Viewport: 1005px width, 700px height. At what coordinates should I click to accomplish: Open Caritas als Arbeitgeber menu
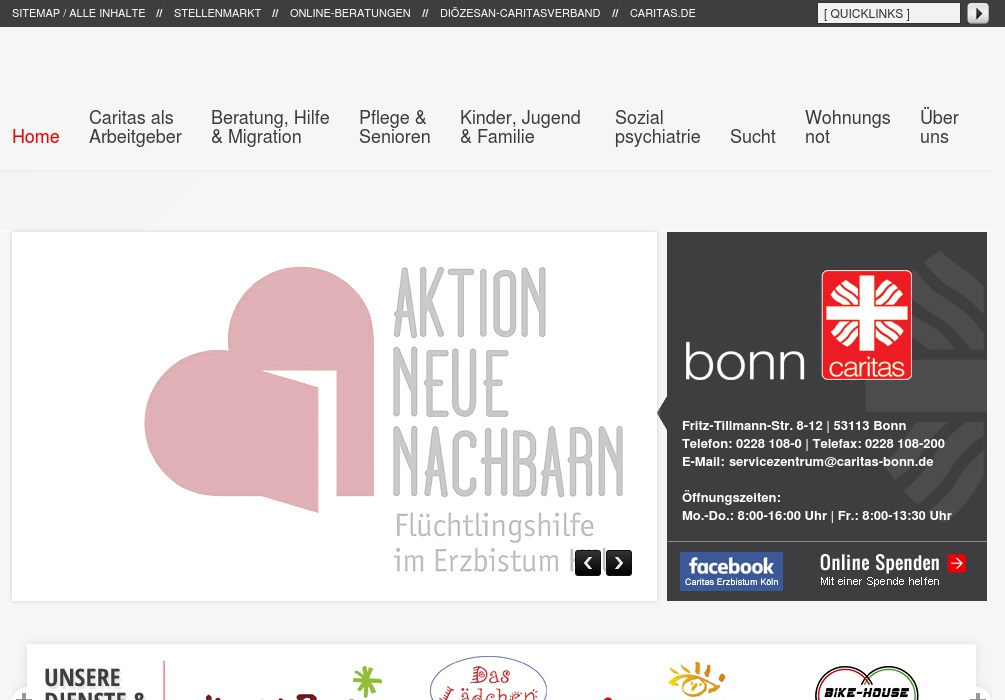135,127
